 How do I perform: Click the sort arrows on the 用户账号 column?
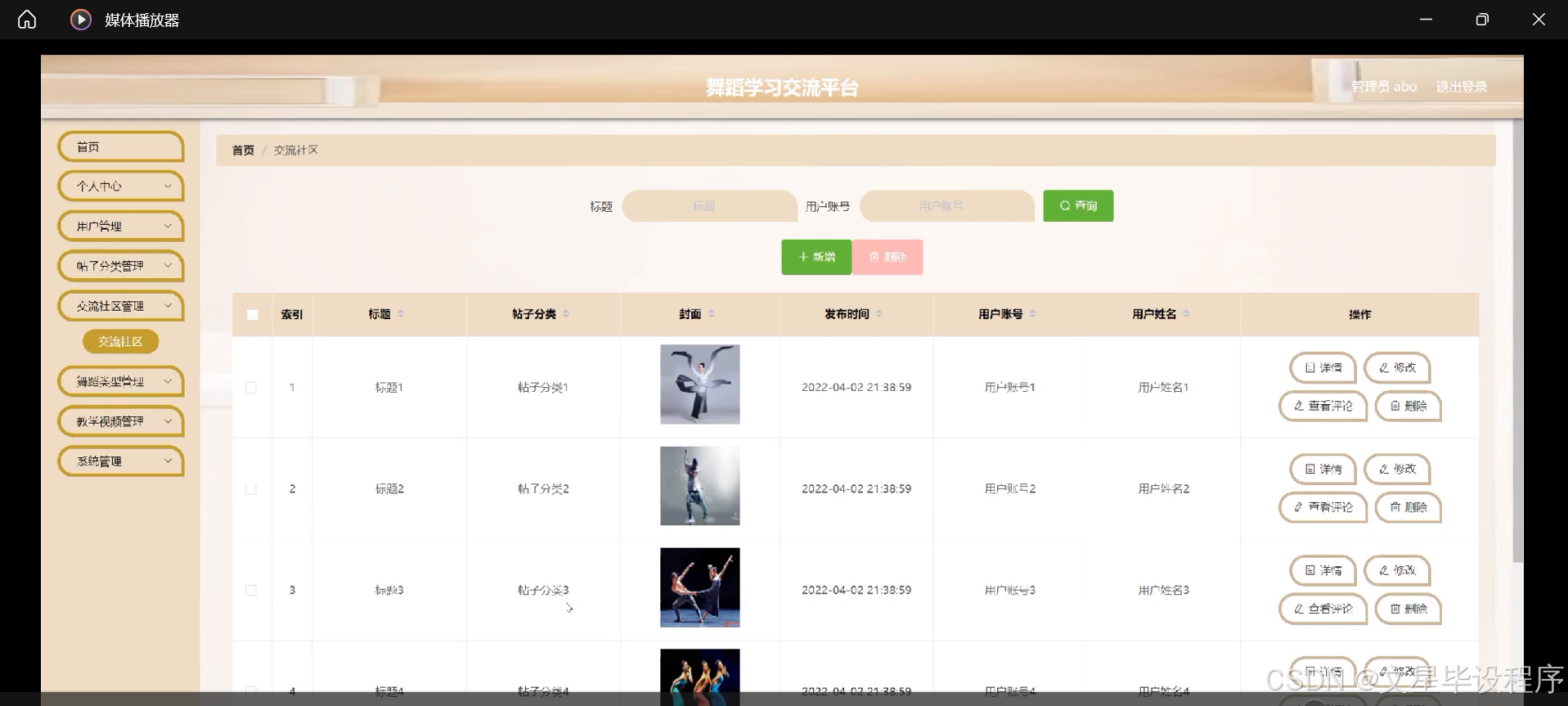pos(1033,314)
